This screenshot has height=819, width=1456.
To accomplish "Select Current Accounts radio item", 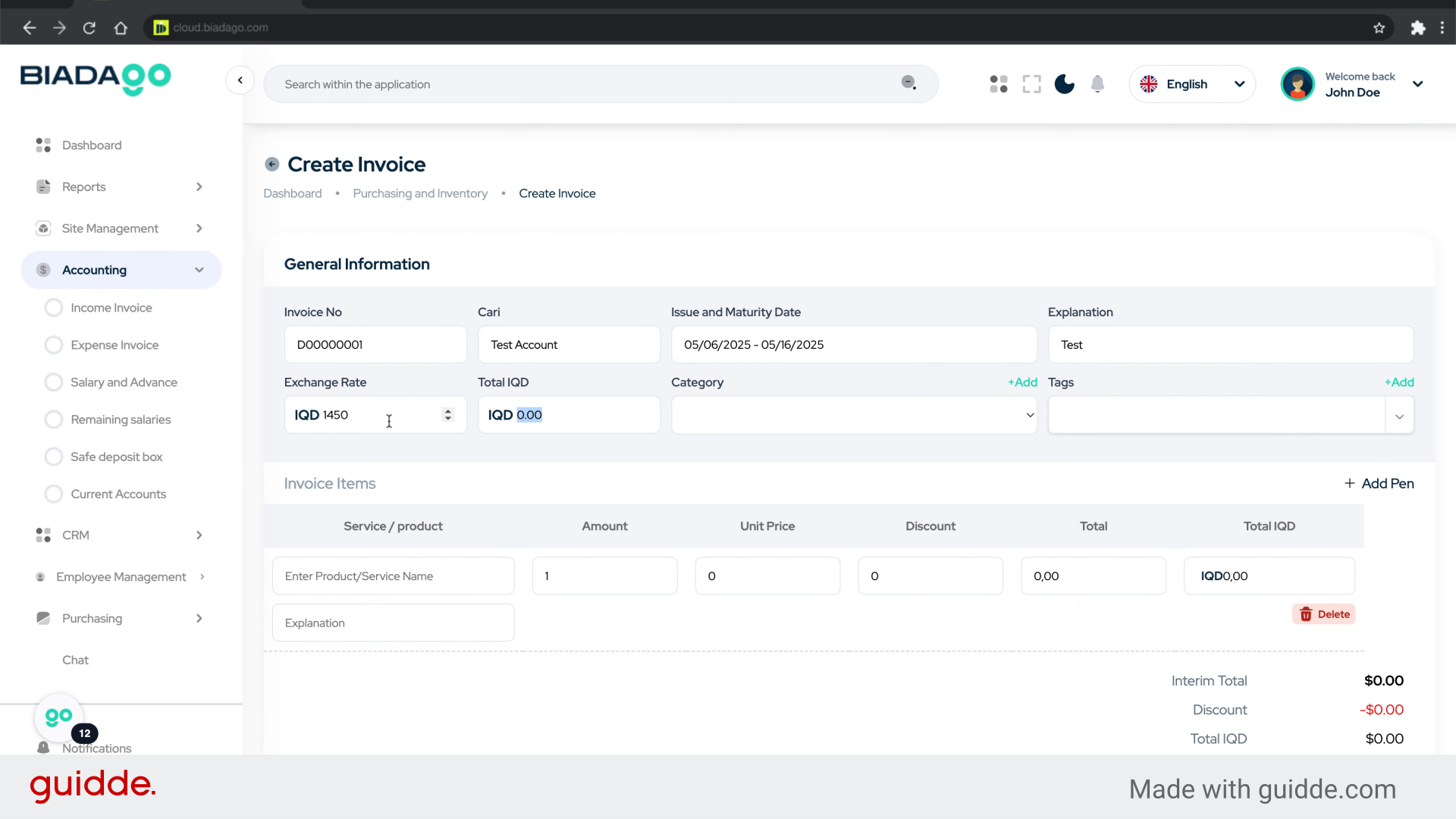I will pyautogui.click(x=54, y=494).
